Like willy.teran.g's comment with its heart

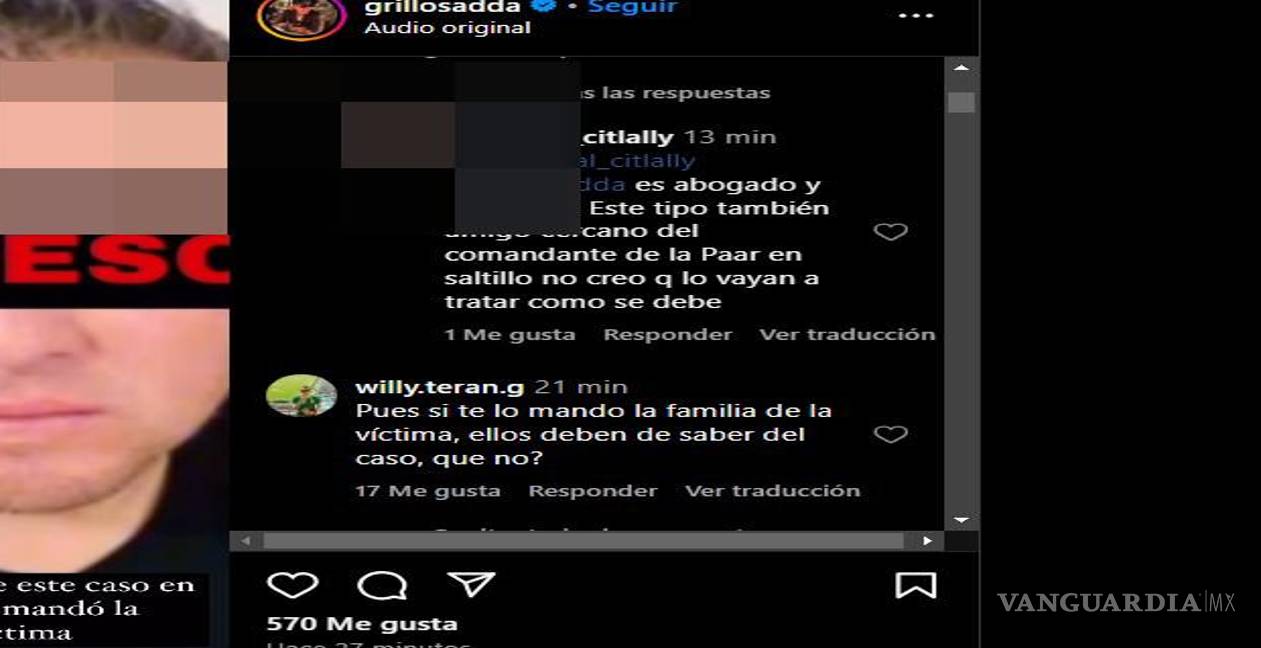pos(890,434)
